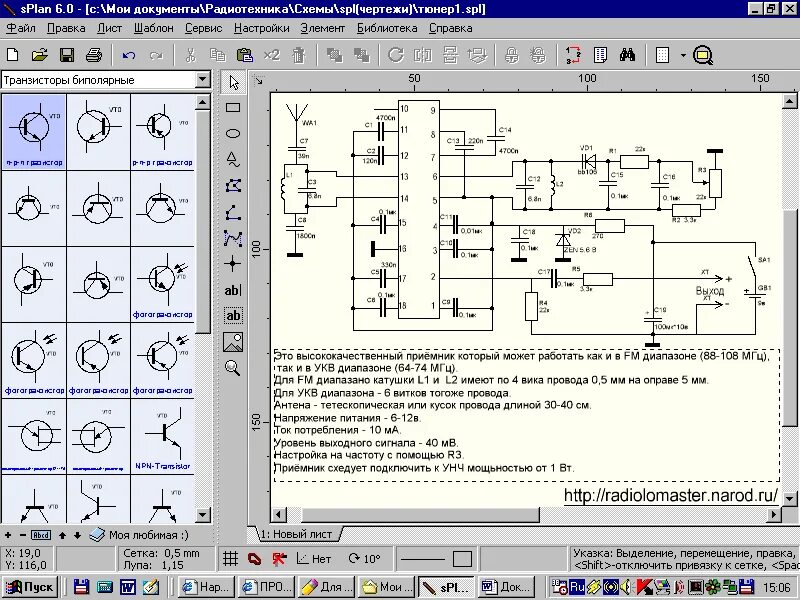Image resolution: width=800 pixels, height=600 pixels.
Task: Open the Лист menu
Action: (x=110, y=28)
